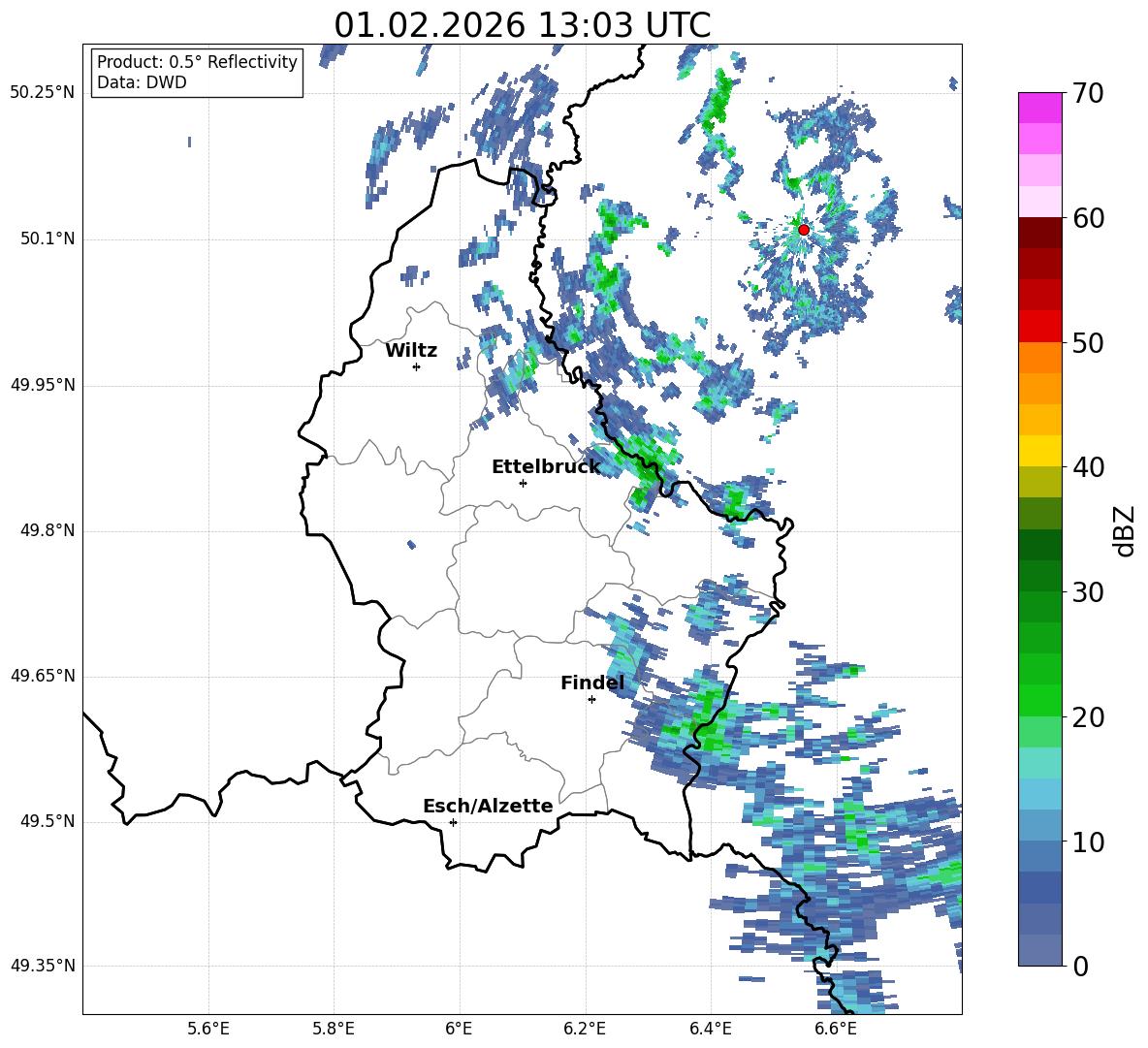Click the 6.2°E longitude label
The image size is (1148, 1048).
click(585, 1029)
